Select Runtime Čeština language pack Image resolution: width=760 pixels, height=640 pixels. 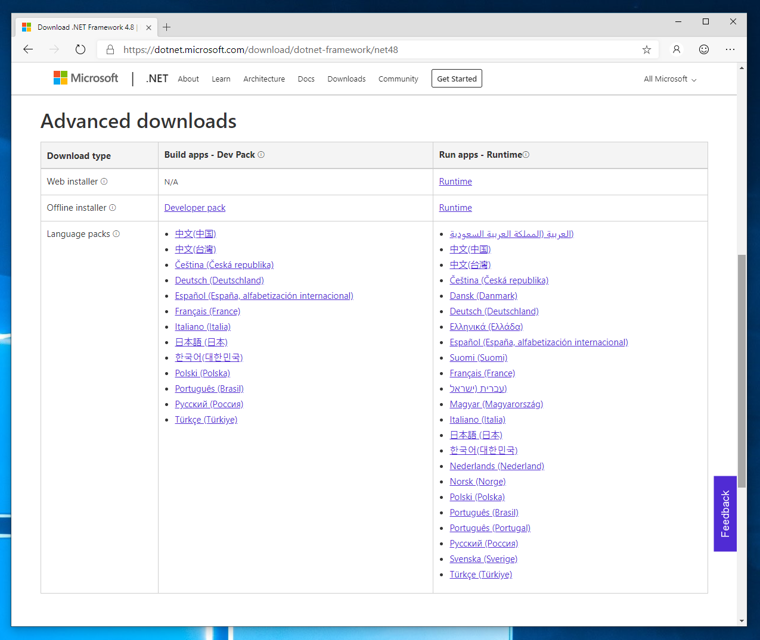(x=499, y=280)
